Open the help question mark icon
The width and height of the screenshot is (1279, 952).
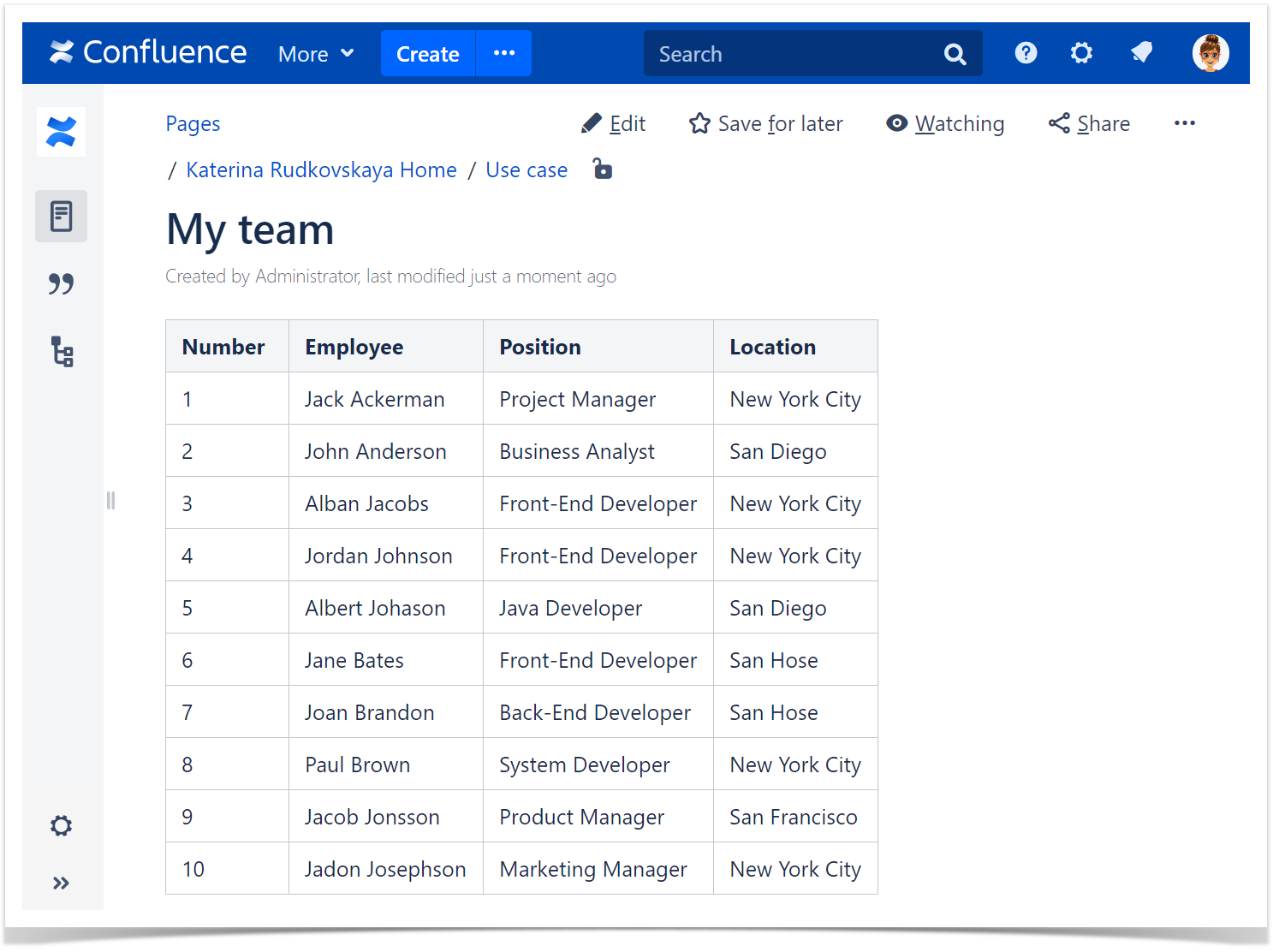click(1026, 53)
